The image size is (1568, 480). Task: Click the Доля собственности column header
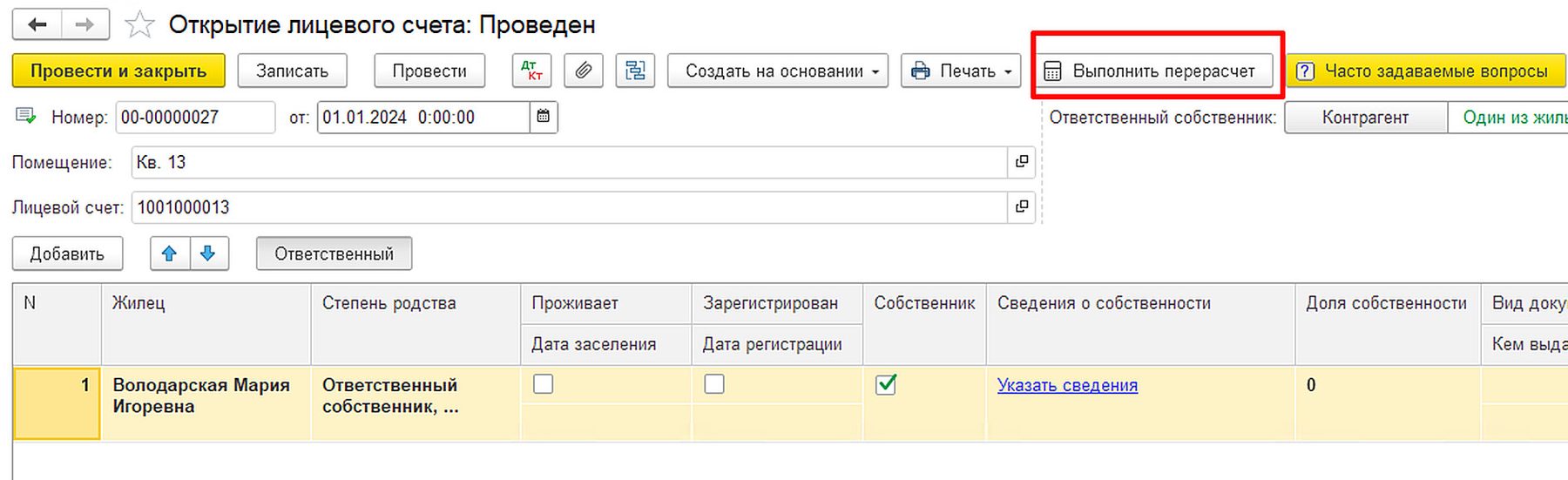coord(1388,323)
